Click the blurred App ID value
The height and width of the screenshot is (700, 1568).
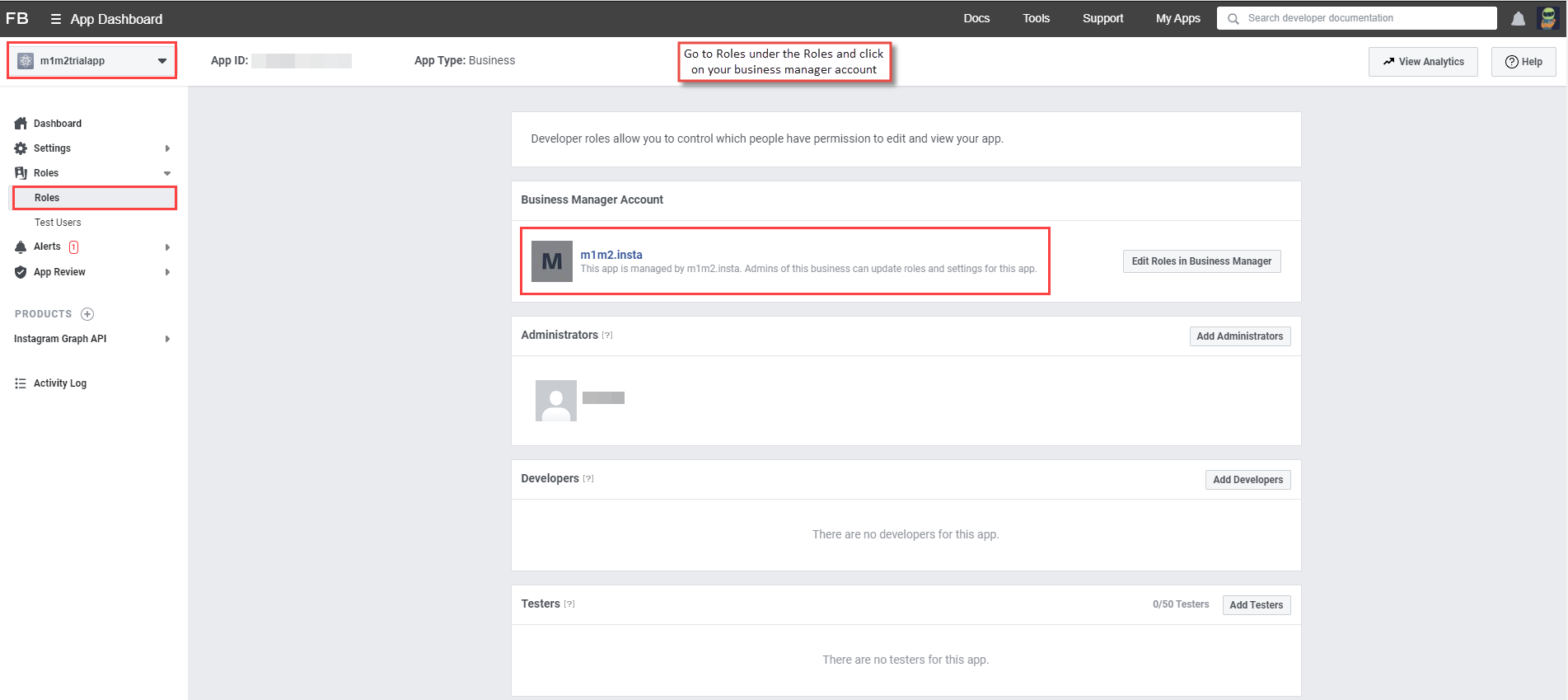coord(302,60)
